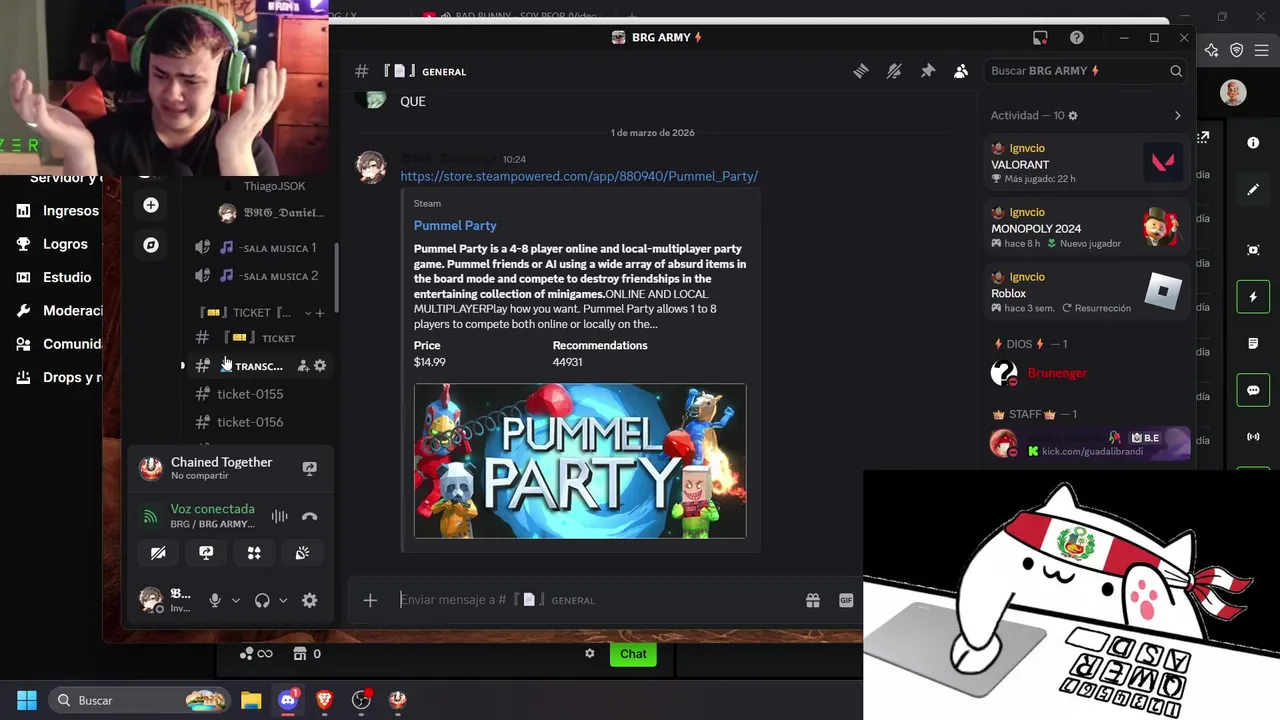The height and width of the screenshot is (720, 1280).
Task: Click the Pummel Party embed title
Action: click(455, 226)
